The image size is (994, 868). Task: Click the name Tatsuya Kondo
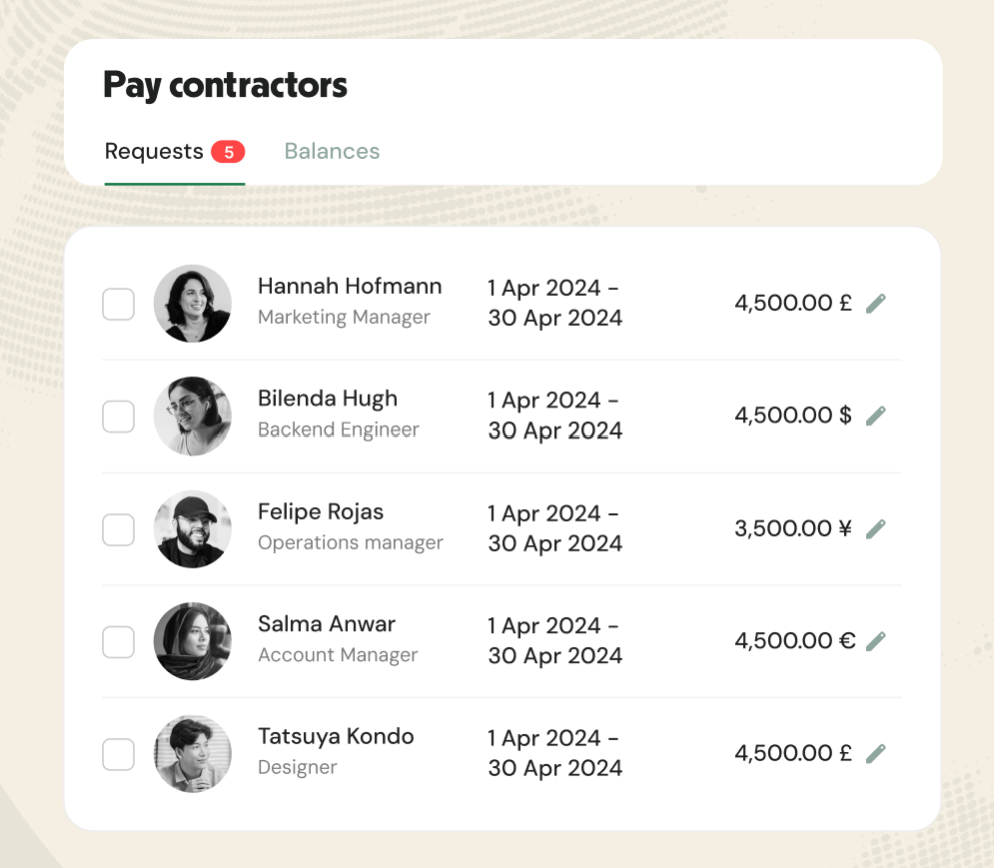point(335,735)
